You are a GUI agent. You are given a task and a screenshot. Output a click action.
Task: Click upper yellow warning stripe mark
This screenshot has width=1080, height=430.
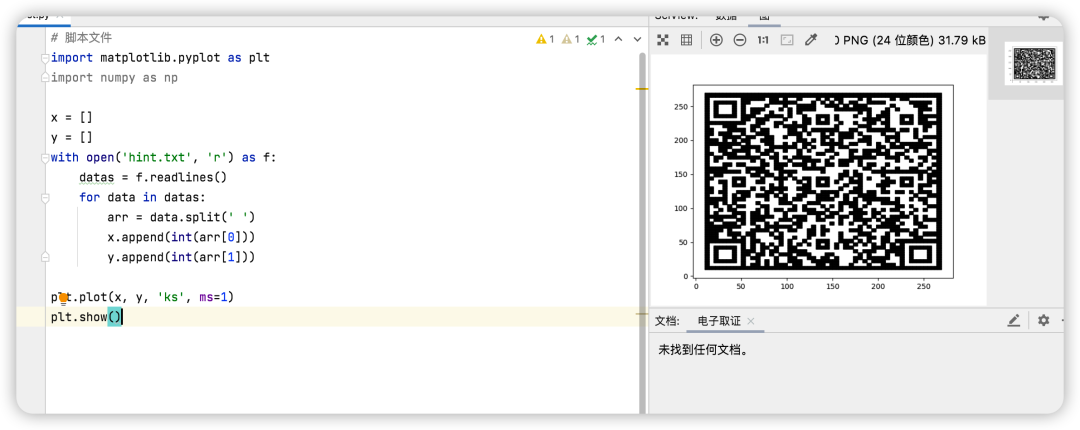pyautogui.click(x=642, y=89)
